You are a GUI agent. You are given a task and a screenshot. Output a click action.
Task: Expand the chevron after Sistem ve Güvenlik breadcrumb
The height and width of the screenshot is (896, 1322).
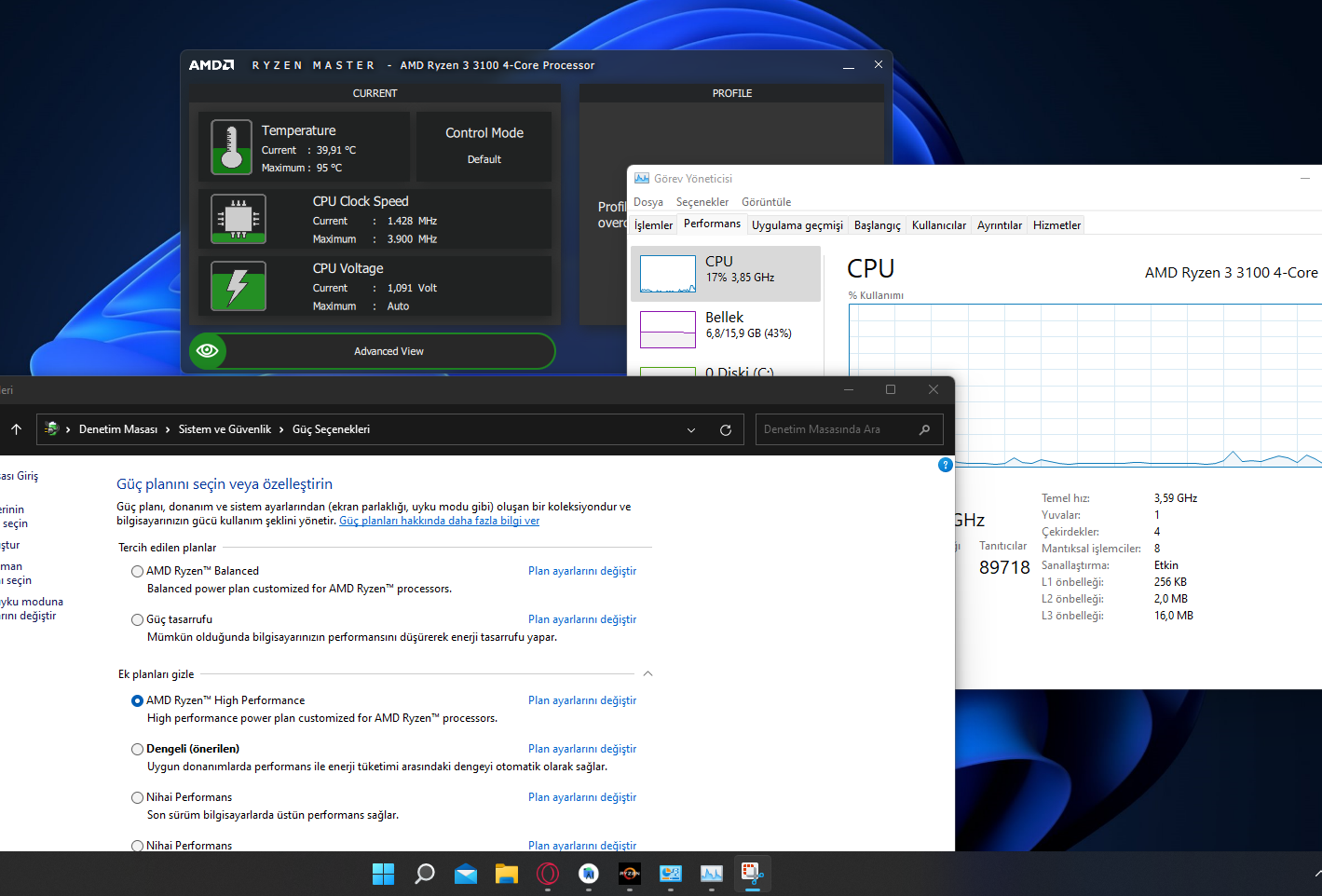(281, 429)
